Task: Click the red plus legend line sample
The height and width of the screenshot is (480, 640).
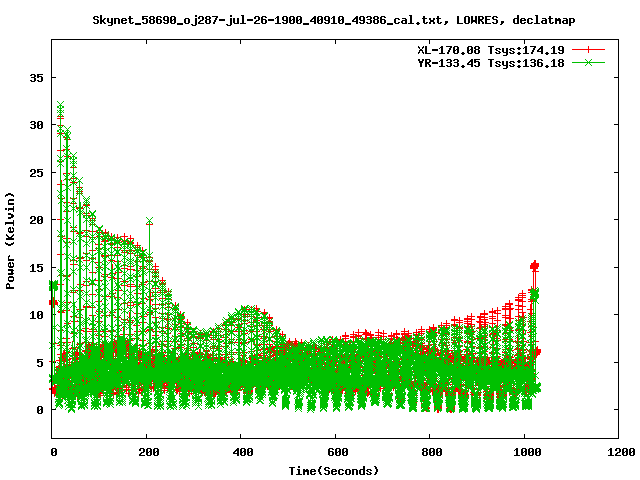Action: [x=588, y=50]
